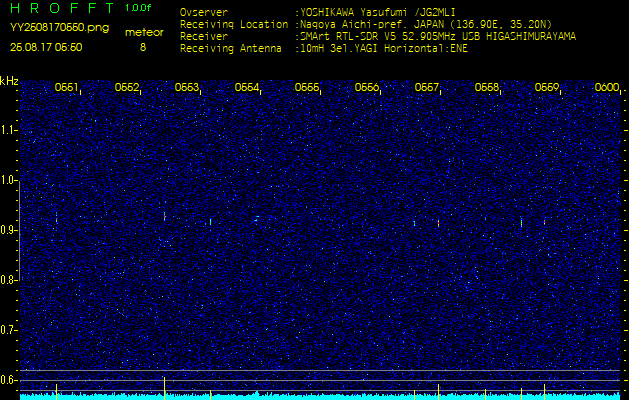Click the meteor count value 8
This screenshot has height=400, width=629.
tap(143, 47)
